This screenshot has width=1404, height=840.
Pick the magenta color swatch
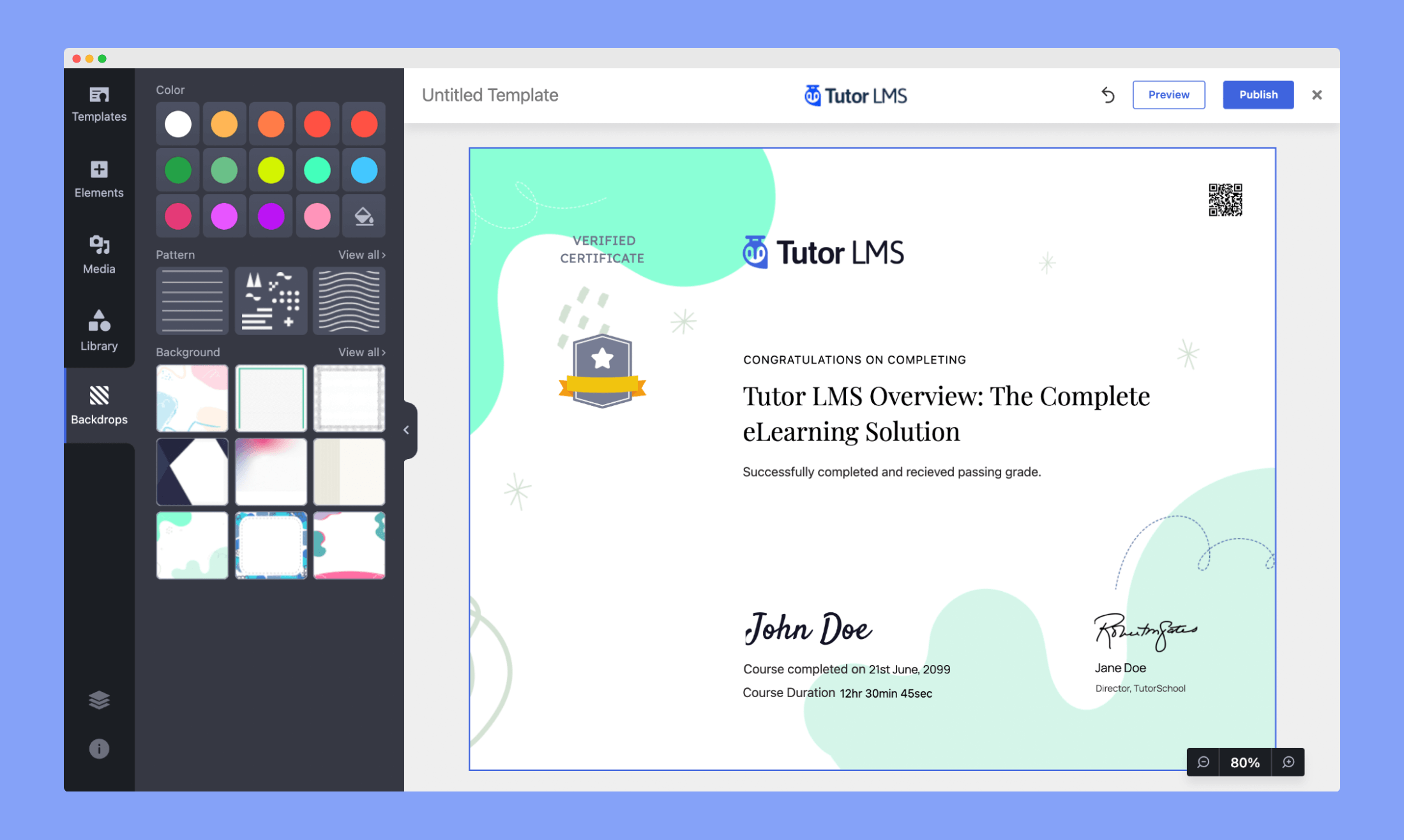(x=224, y=216)
